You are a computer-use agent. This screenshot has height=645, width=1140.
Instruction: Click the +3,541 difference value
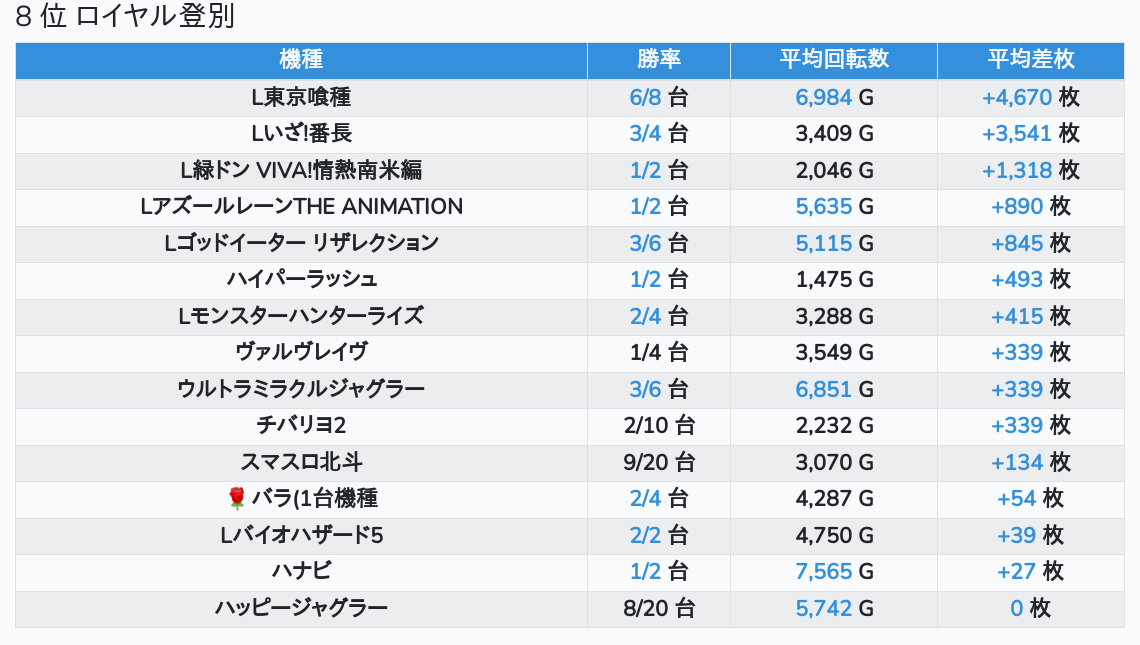tap(1016, 134)
